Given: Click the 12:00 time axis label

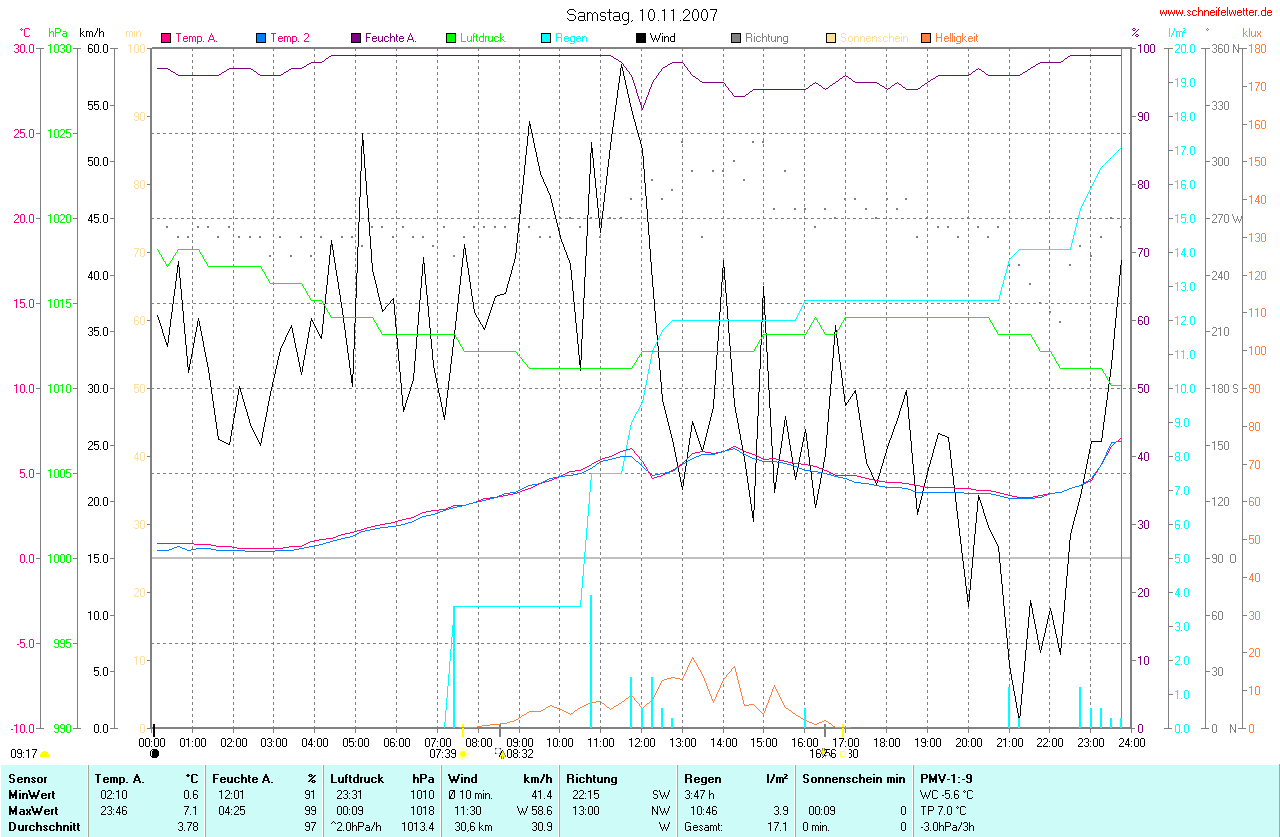Looking at the screenshot, I should coord(641,742).
